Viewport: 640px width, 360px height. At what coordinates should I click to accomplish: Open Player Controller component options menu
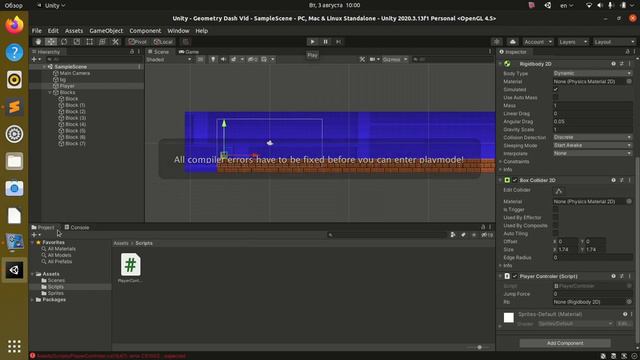coord(629,276)
